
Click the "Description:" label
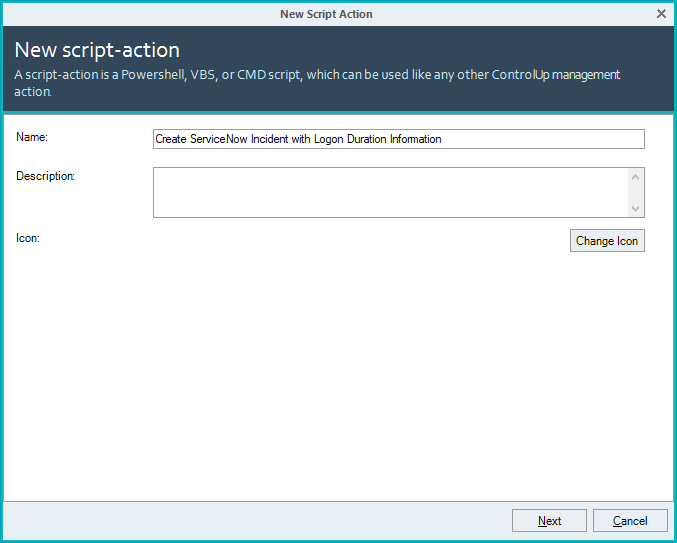pos(45,176)
